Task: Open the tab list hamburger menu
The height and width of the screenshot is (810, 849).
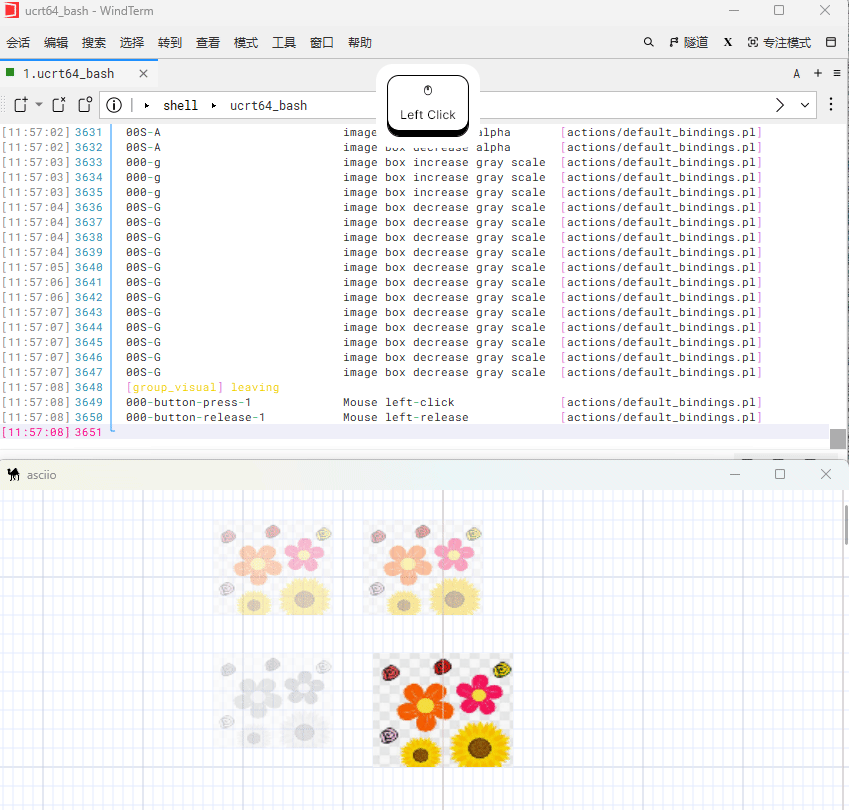Action: coord(835,73)
